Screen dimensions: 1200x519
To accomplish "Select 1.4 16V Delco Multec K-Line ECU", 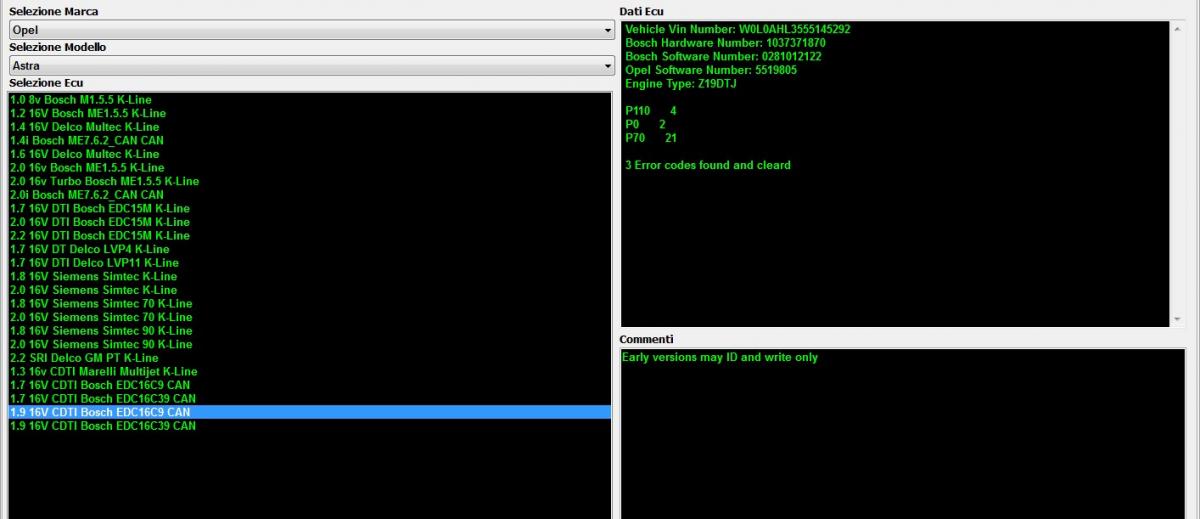I will click(x=310, y=127).
